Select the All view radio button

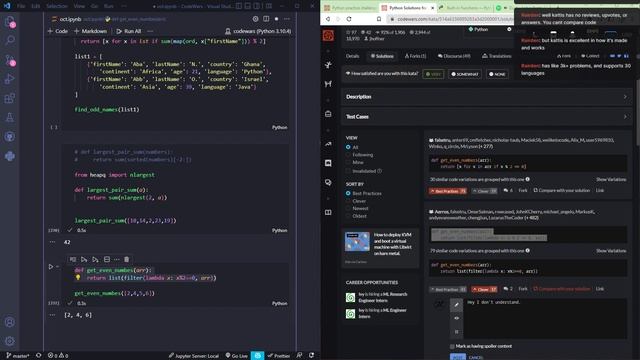(348, 147)
